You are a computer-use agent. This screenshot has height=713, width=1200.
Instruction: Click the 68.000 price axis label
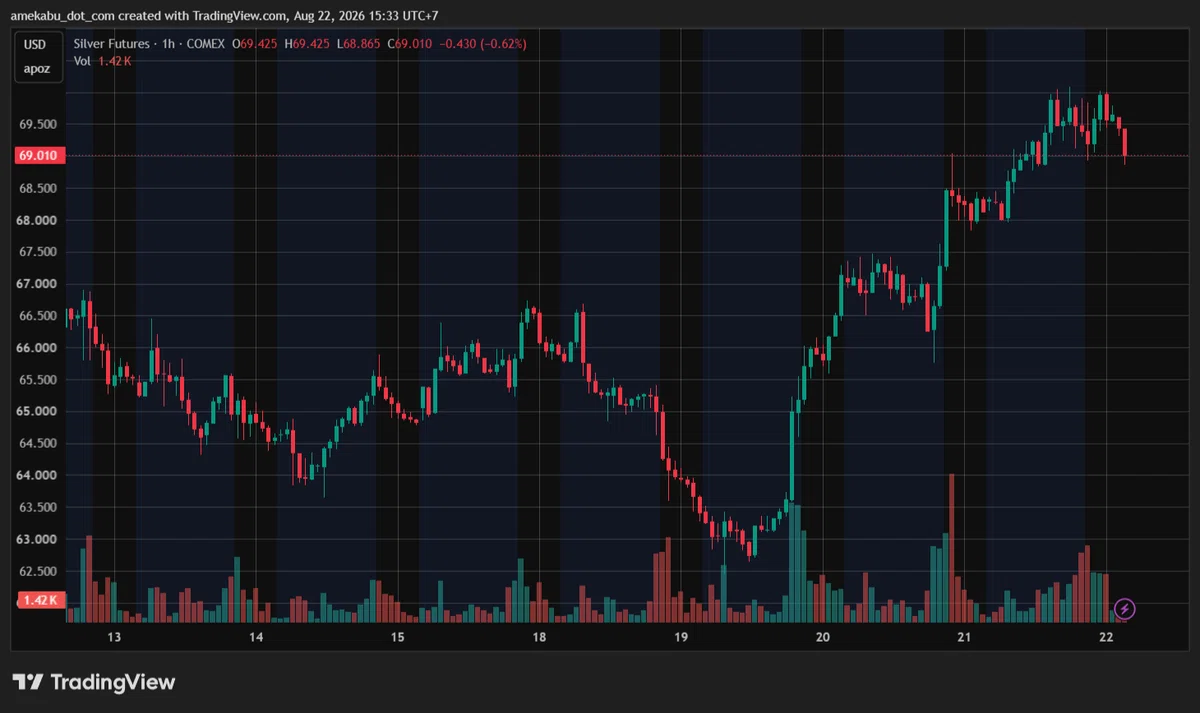(39, 220)
